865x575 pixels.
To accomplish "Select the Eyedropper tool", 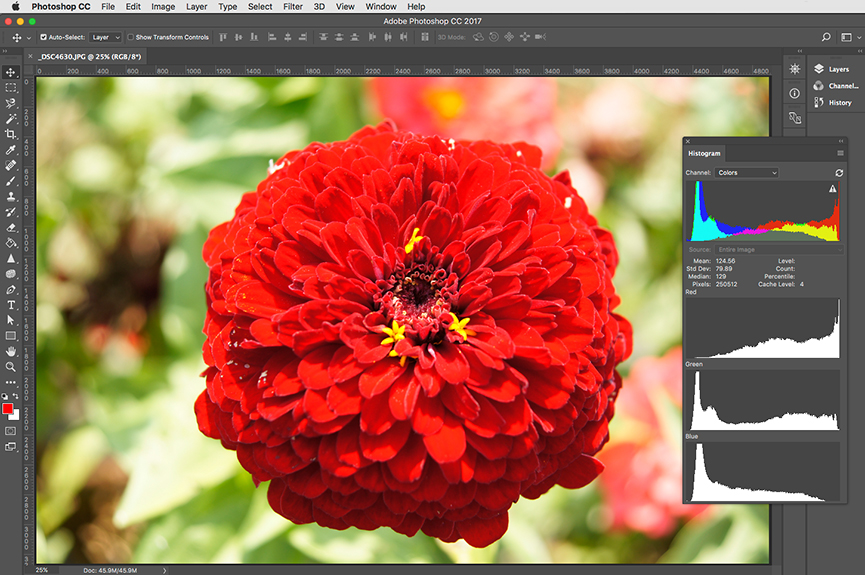I will (11, 150).
